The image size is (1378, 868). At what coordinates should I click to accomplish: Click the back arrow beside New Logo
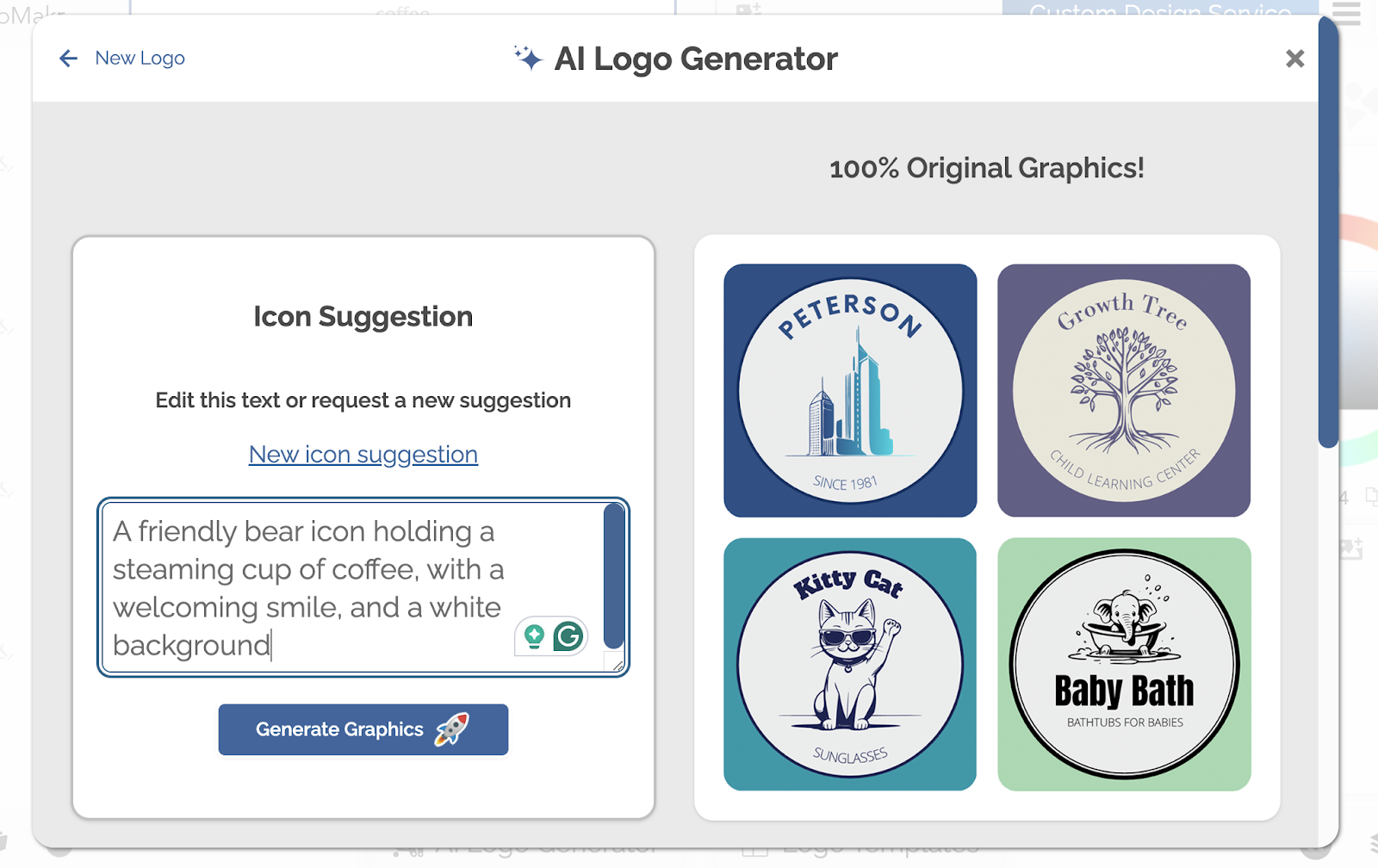69,59
